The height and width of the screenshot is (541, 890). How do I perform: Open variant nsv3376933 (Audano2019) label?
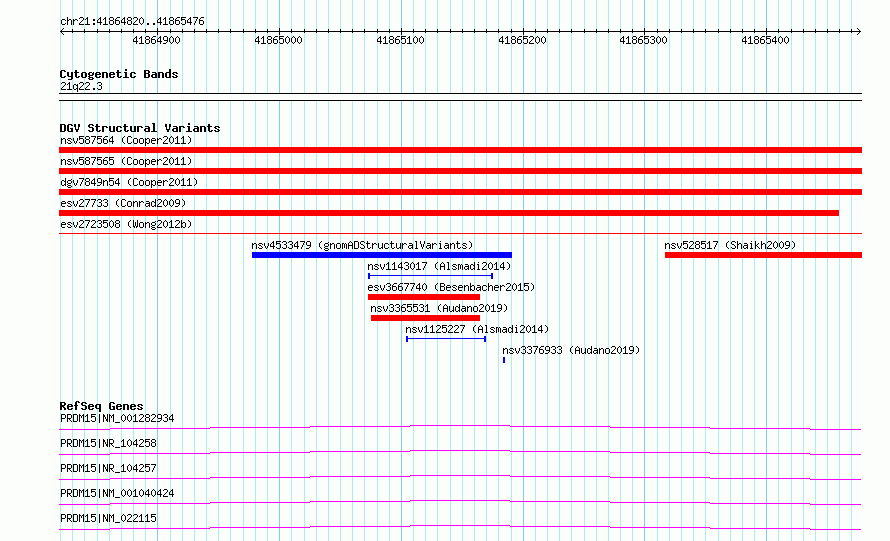[571, 350]
